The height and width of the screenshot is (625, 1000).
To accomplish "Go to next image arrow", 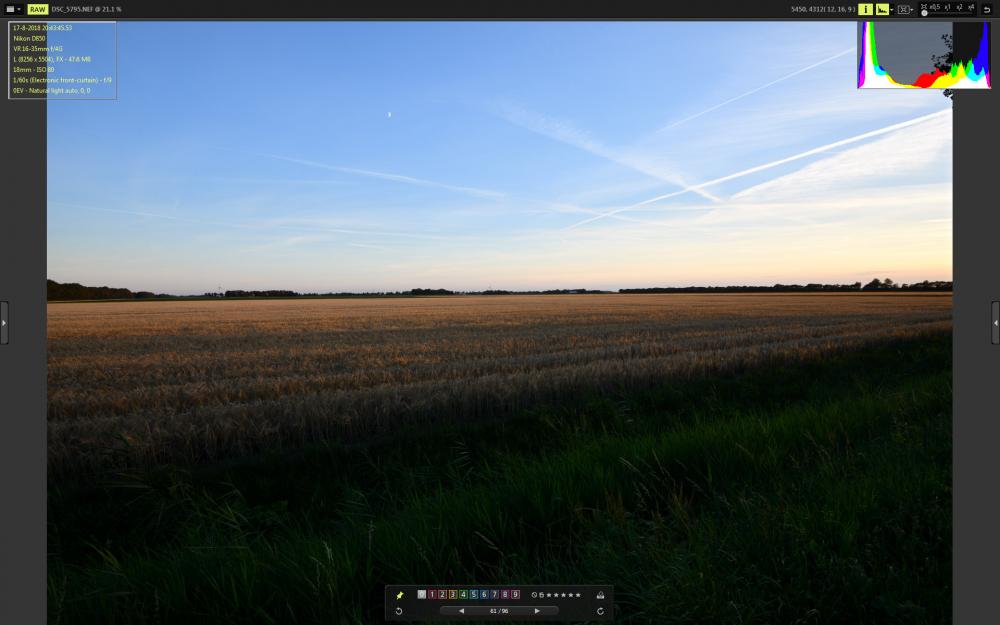I will (x=537, y=611).
